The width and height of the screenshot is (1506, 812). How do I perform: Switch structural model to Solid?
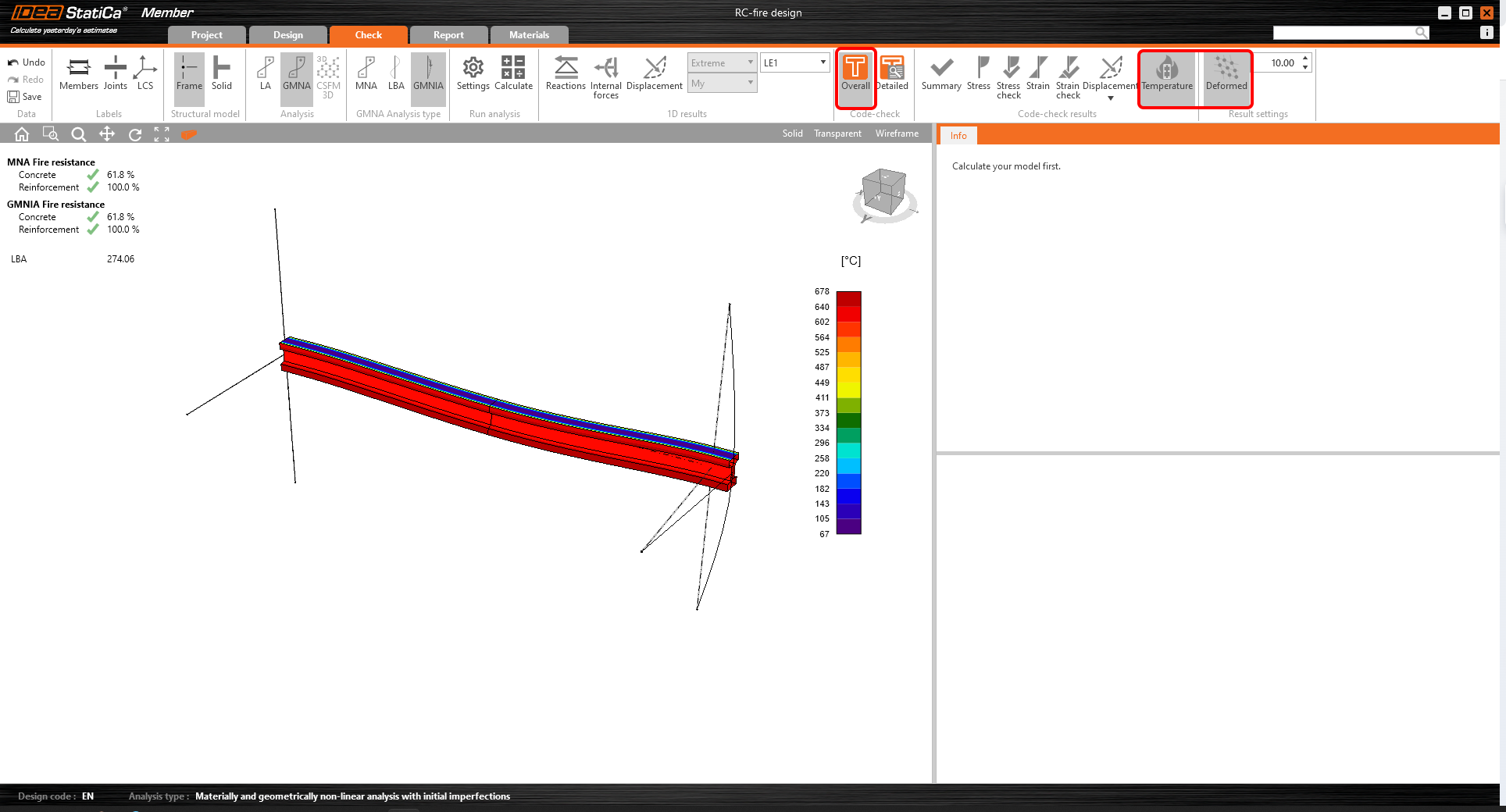pos(222,73)
